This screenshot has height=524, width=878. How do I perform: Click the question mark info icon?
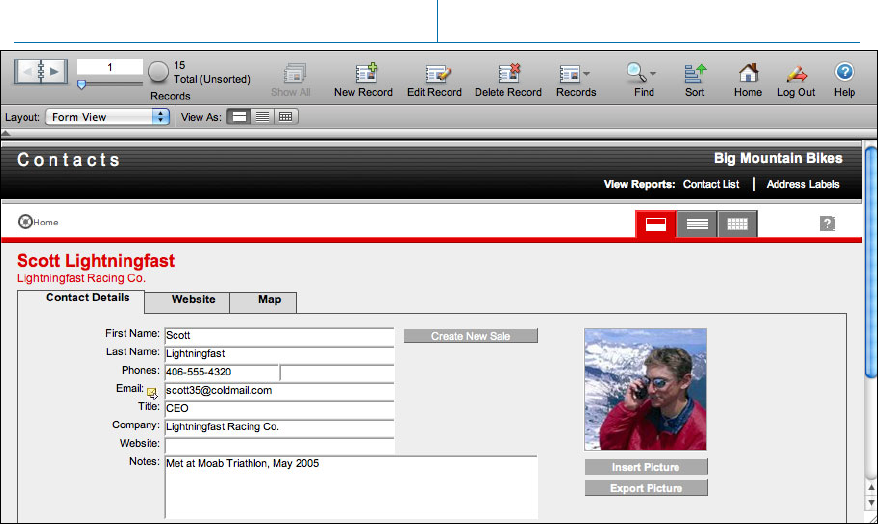pos(827,223)
